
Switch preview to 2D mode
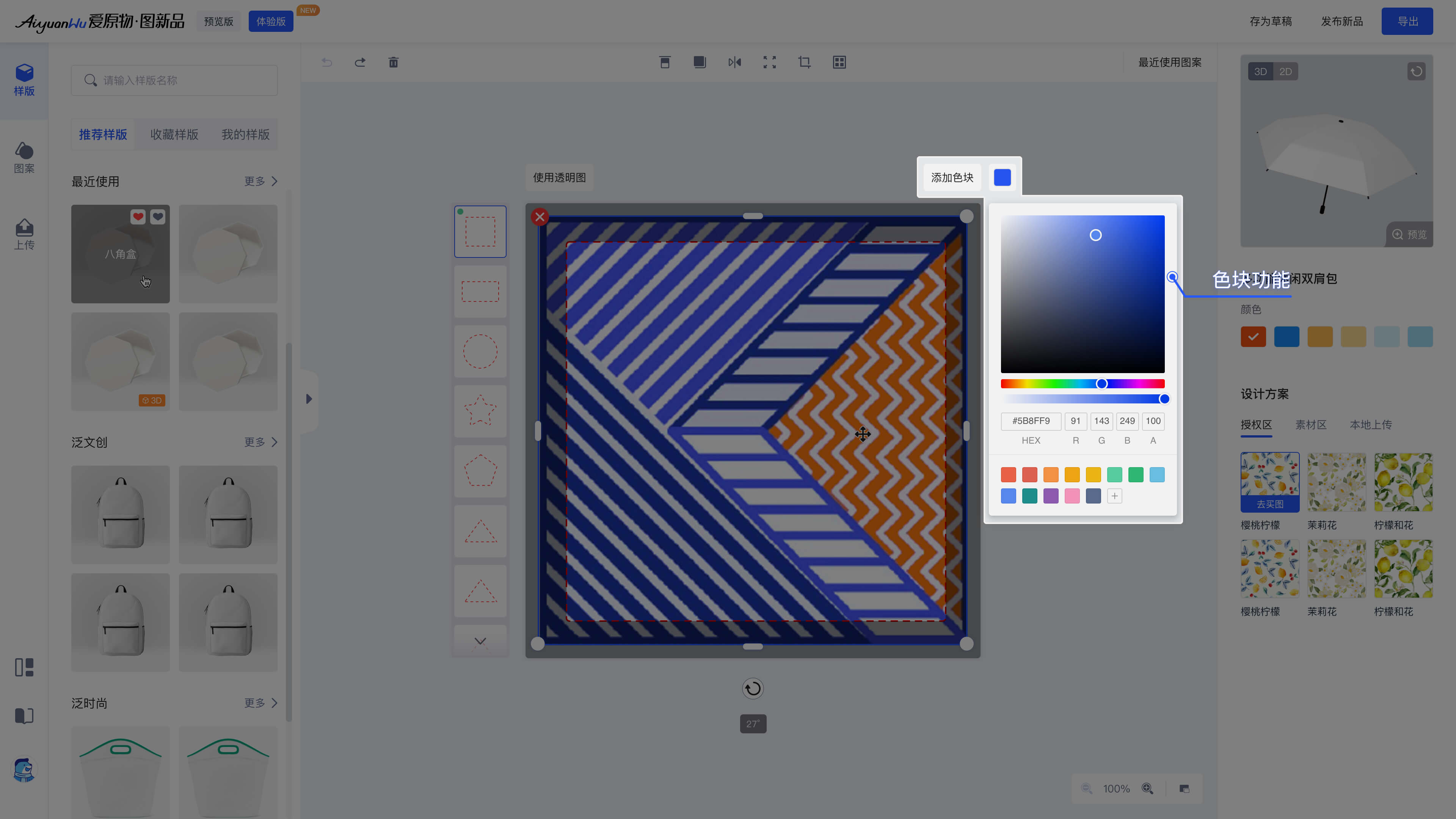coord(1285,72)
